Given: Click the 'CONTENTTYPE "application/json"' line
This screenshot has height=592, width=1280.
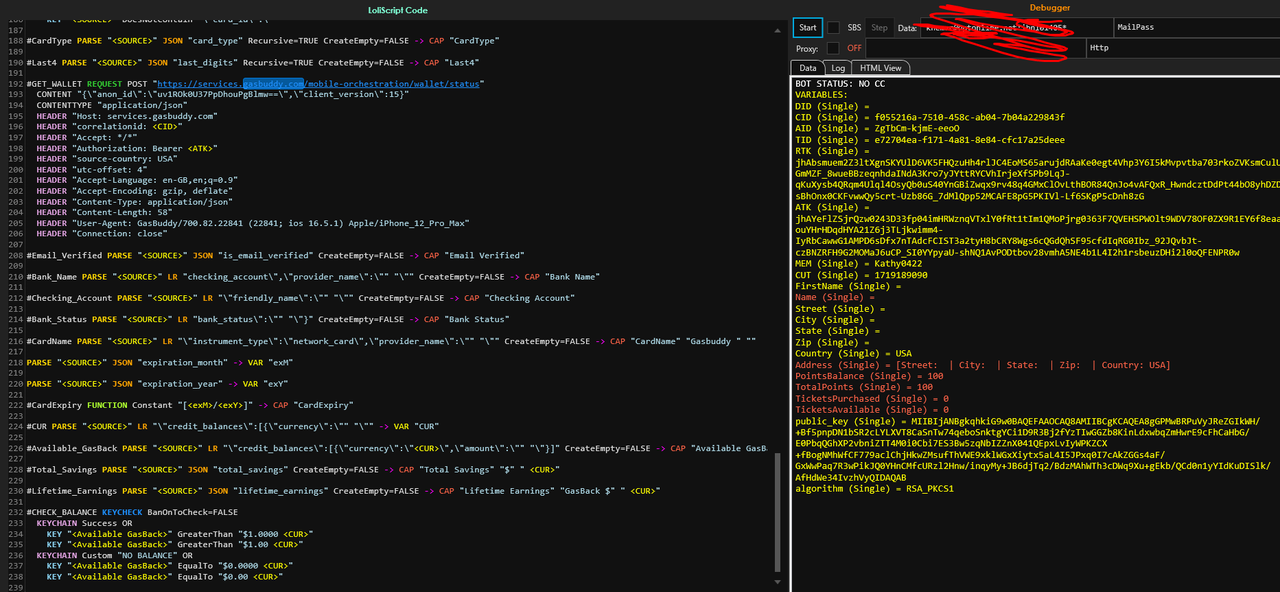Looking at the screenshot, I should click(x=112, y=105).
